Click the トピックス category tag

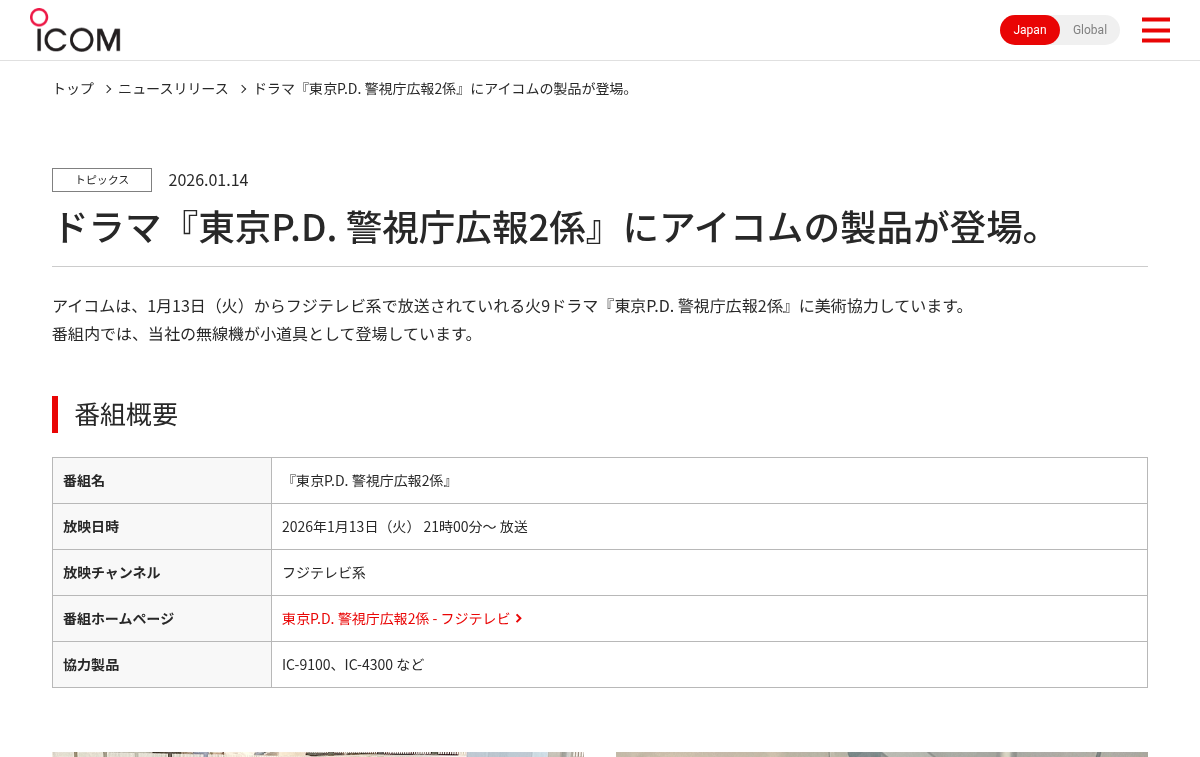(102, 180)
